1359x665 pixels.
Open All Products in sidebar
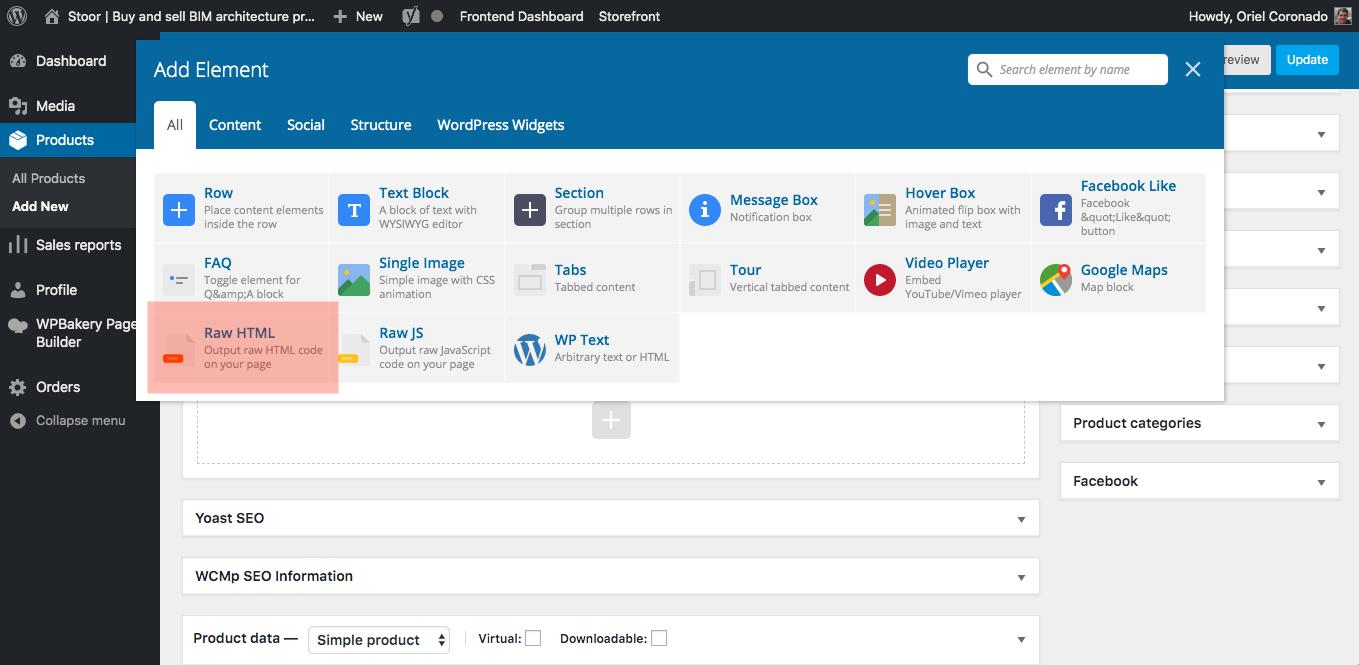(49, 178)
